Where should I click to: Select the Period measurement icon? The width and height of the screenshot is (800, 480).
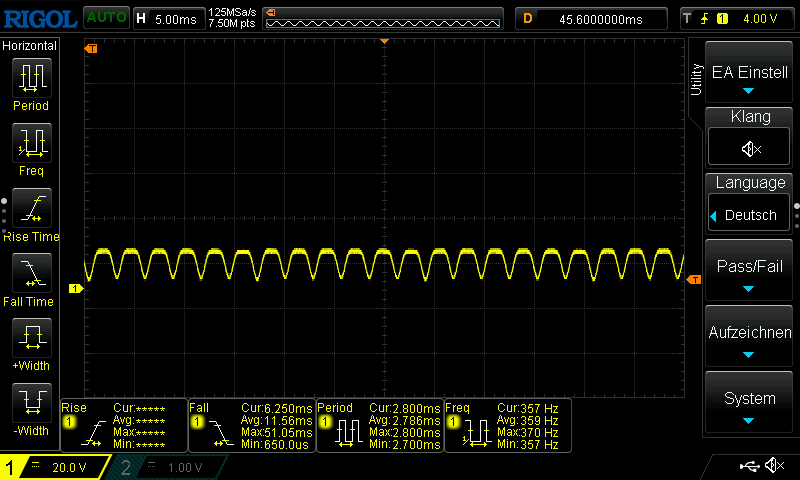31,77
